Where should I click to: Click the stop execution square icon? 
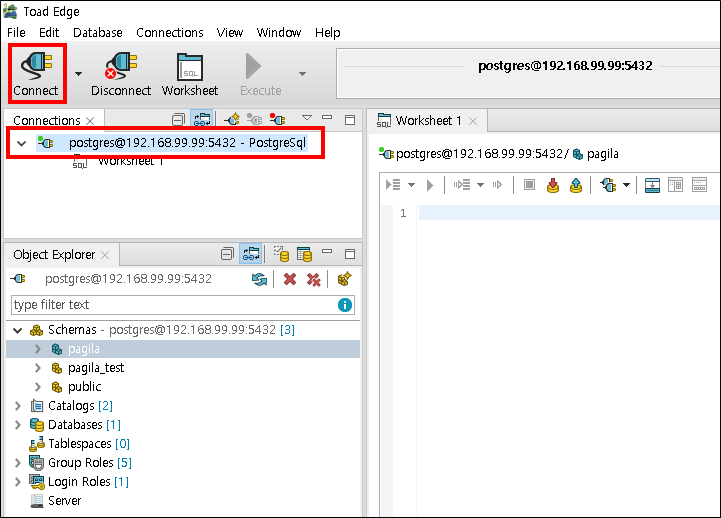tap(529, 185)
